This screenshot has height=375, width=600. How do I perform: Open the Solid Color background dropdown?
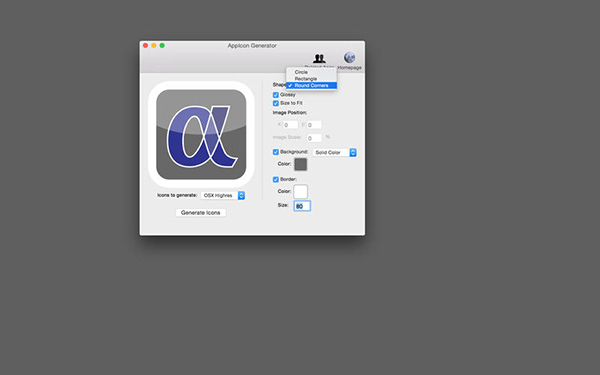[x=334, y=153]
